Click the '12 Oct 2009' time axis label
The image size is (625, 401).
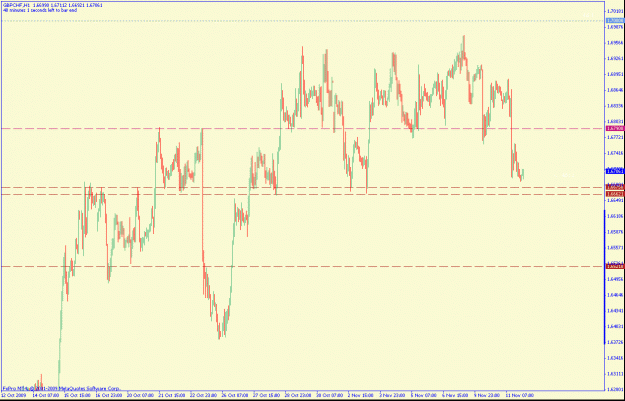click(x=13, y=394)
